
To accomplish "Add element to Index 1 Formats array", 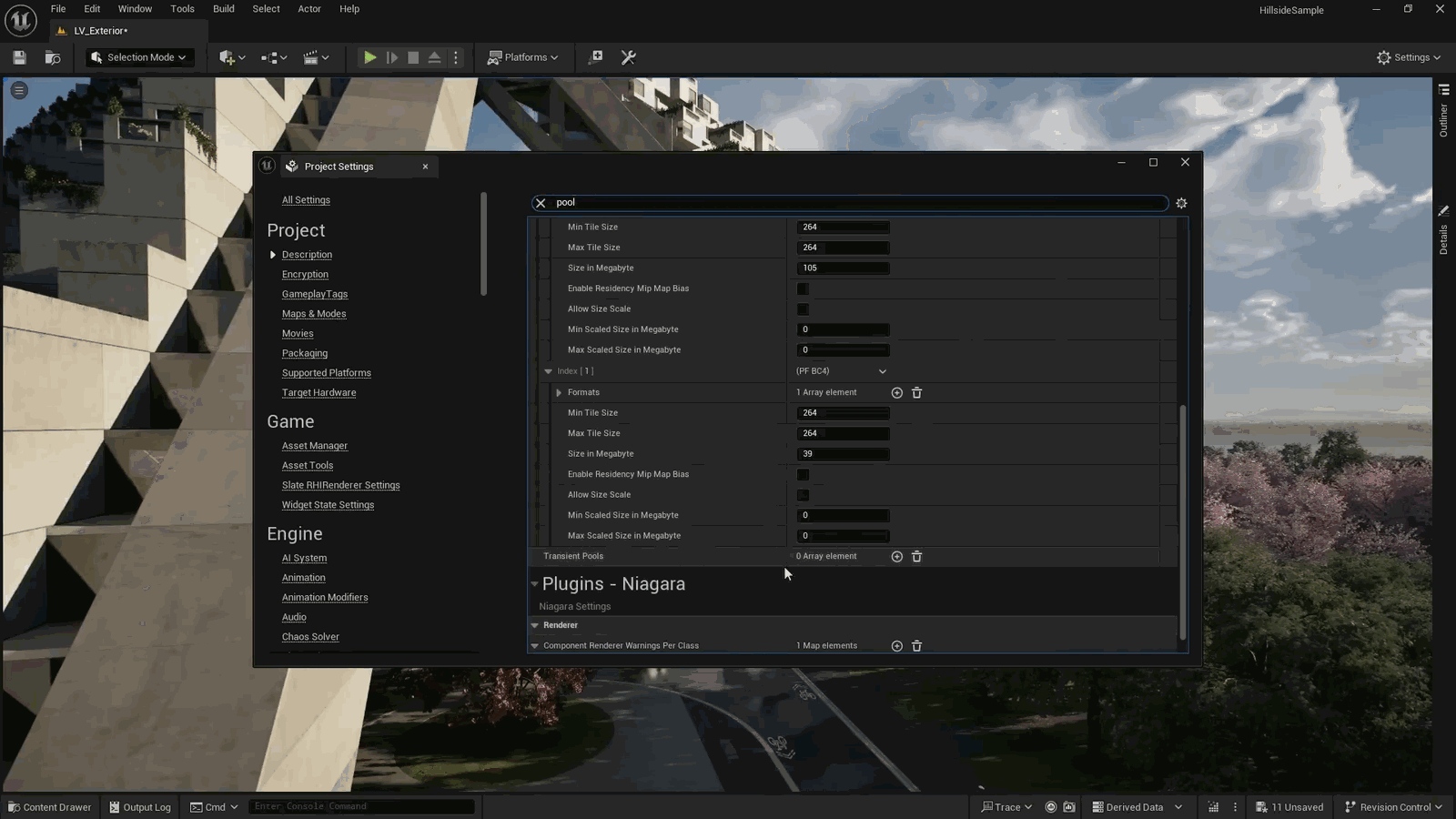I will (896, 393).
